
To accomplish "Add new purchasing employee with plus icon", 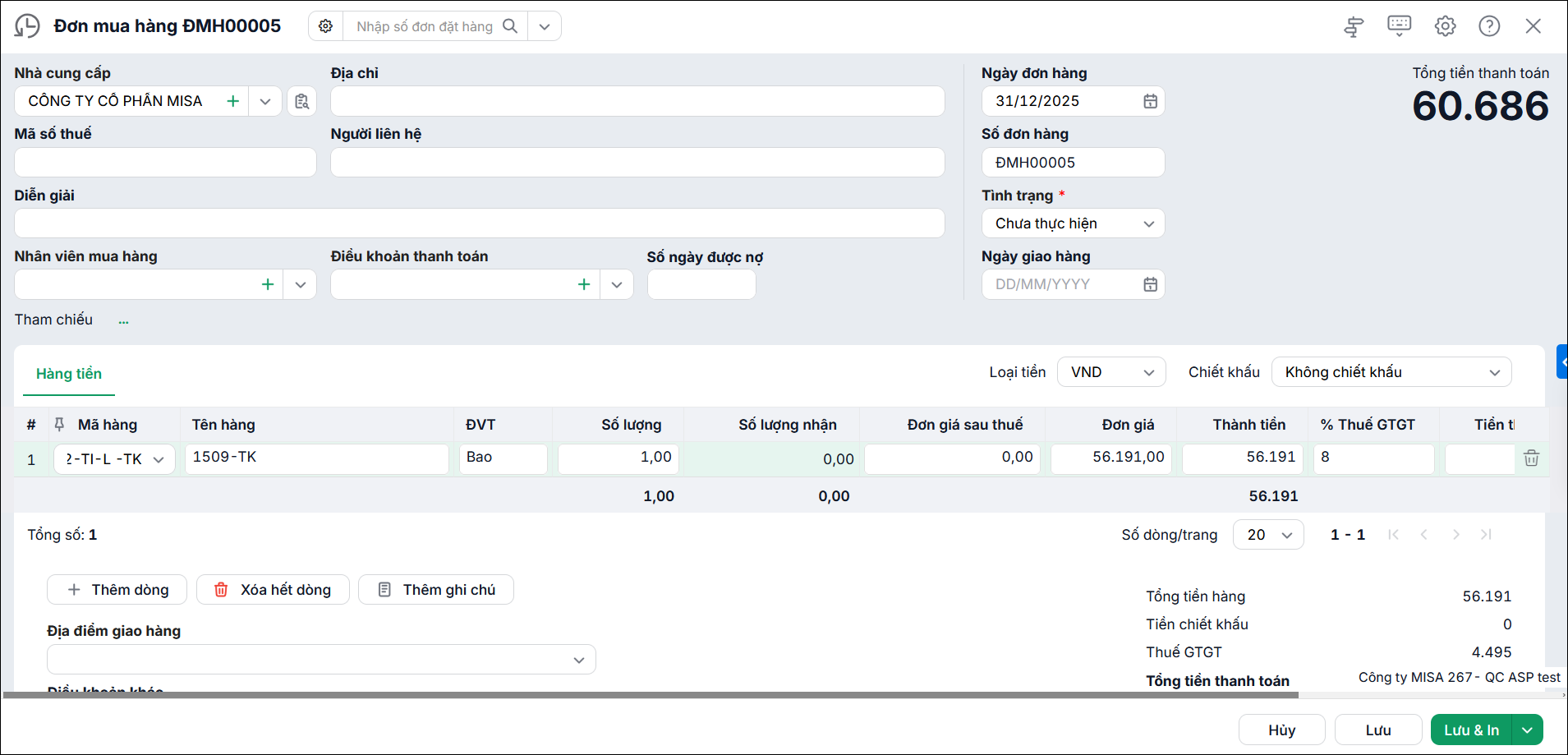I will 268,284.
